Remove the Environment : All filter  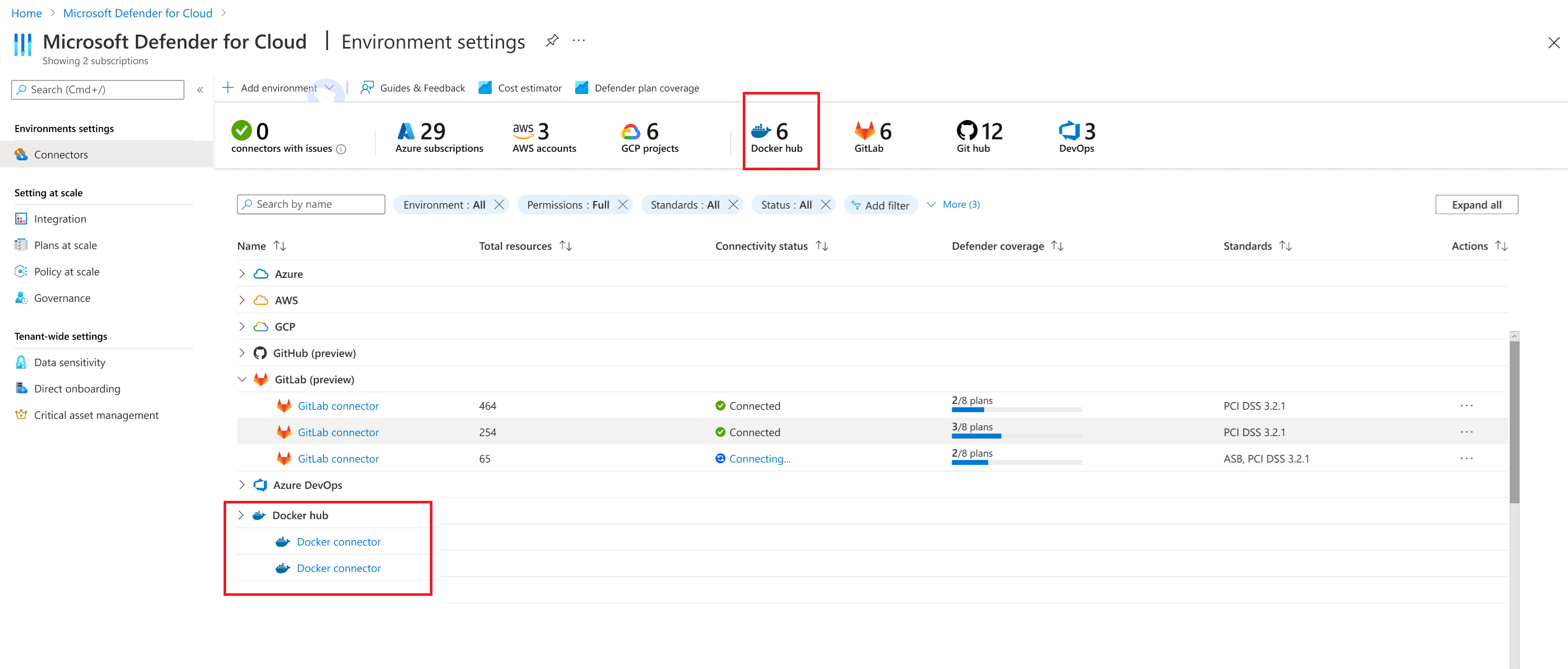[x=499, y=205]
